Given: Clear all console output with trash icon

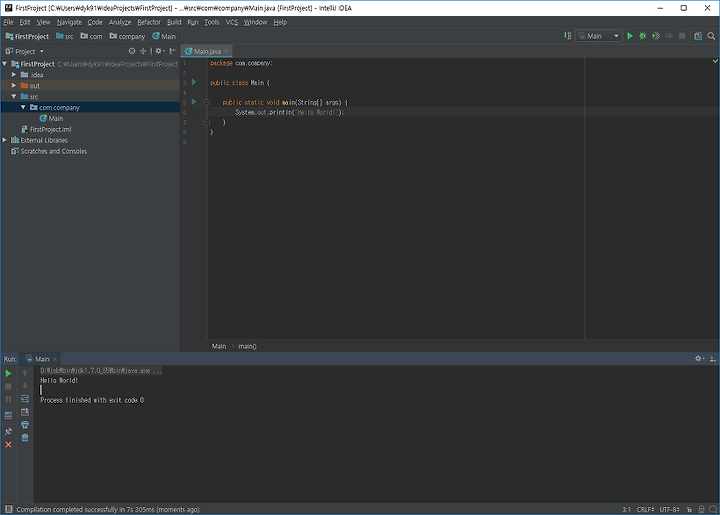Looking at the screenshot, I should [x=25, y=437].
